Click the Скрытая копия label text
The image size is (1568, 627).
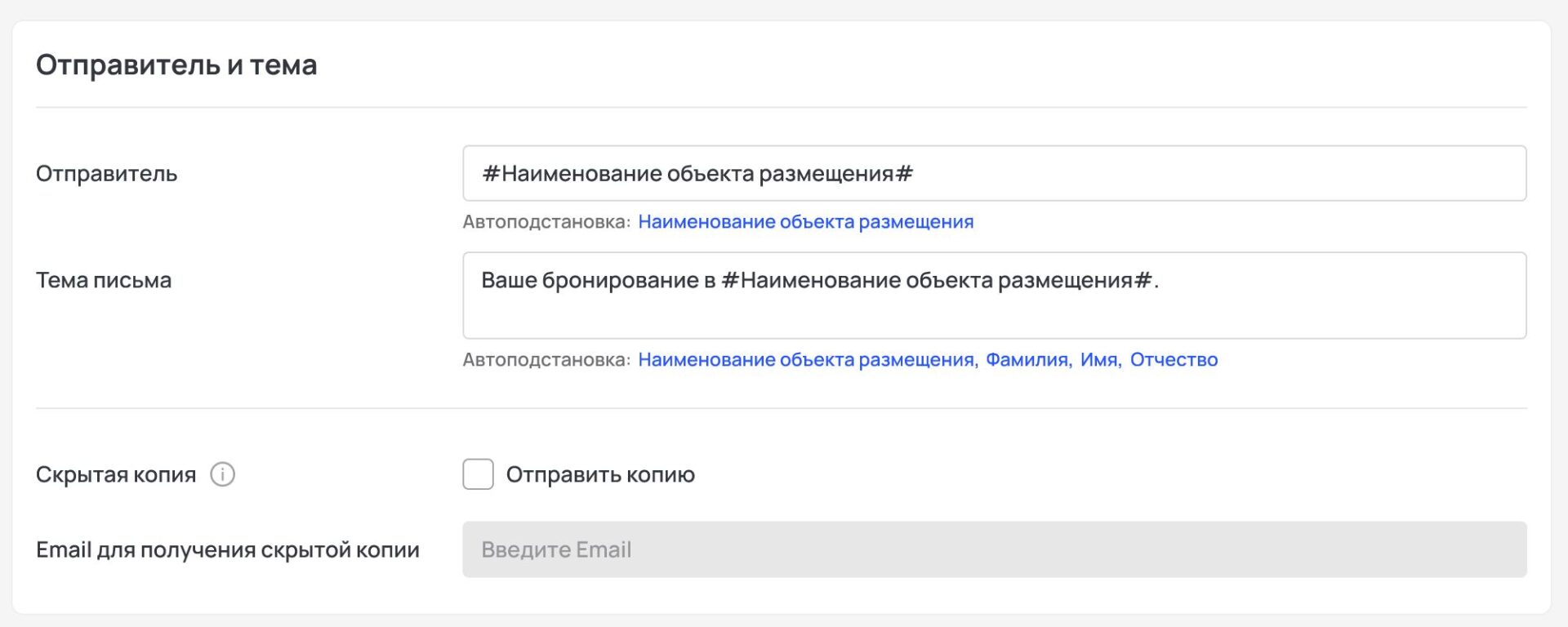[116, 474]
